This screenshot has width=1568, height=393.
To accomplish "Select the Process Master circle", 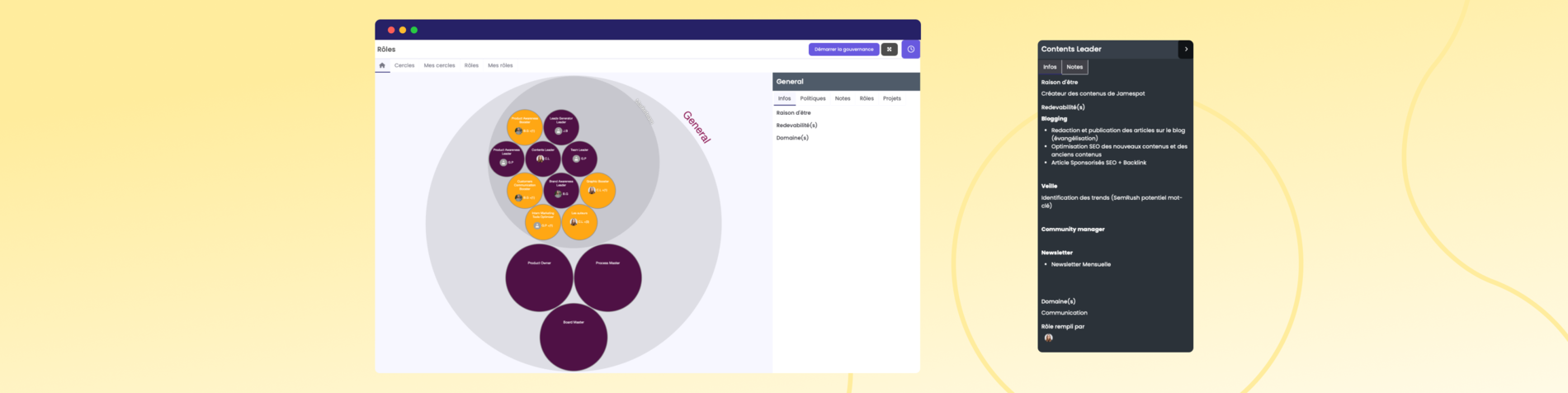I will (x=607, y=277).
